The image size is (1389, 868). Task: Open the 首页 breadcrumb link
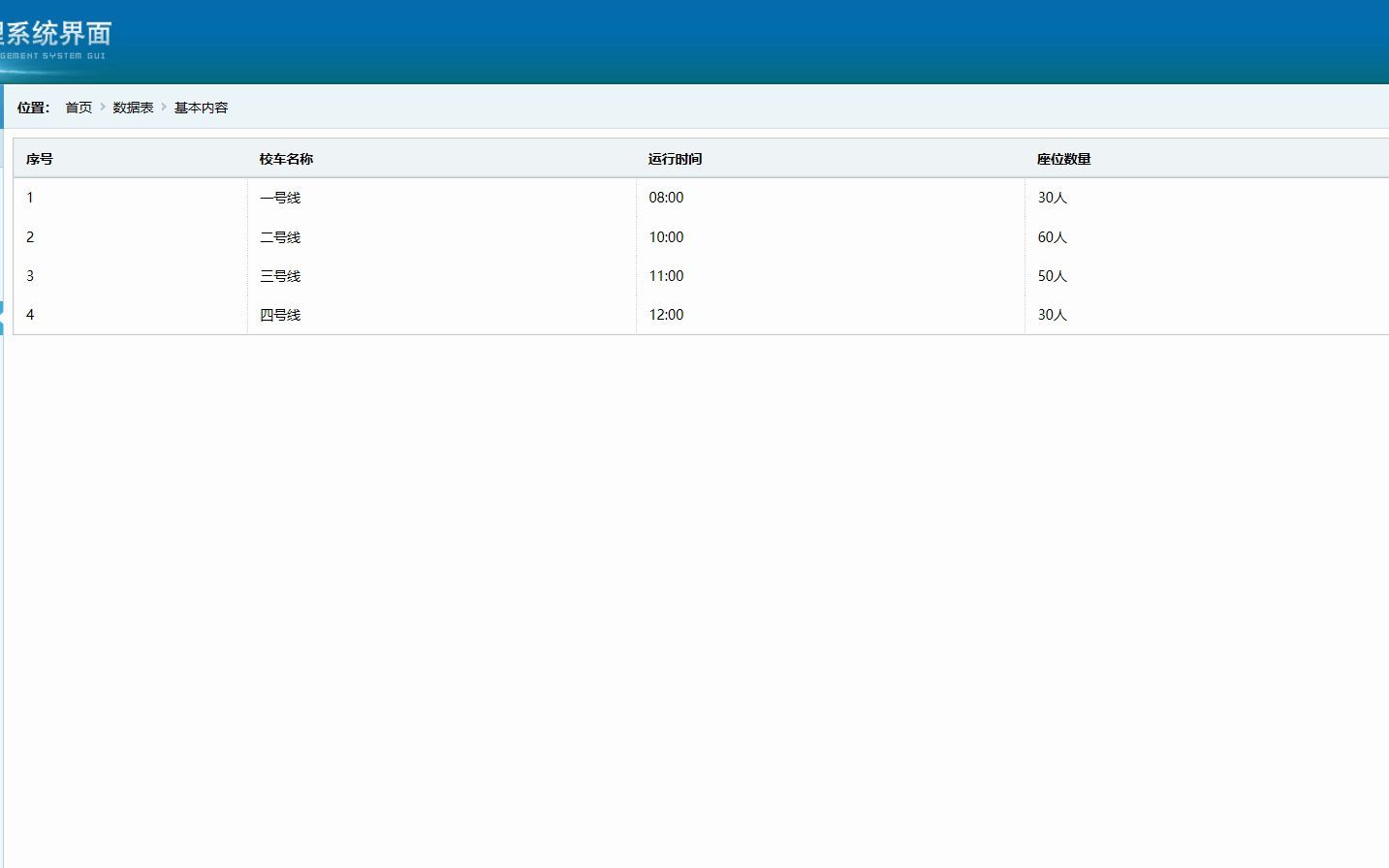click(x=79, y=108)
